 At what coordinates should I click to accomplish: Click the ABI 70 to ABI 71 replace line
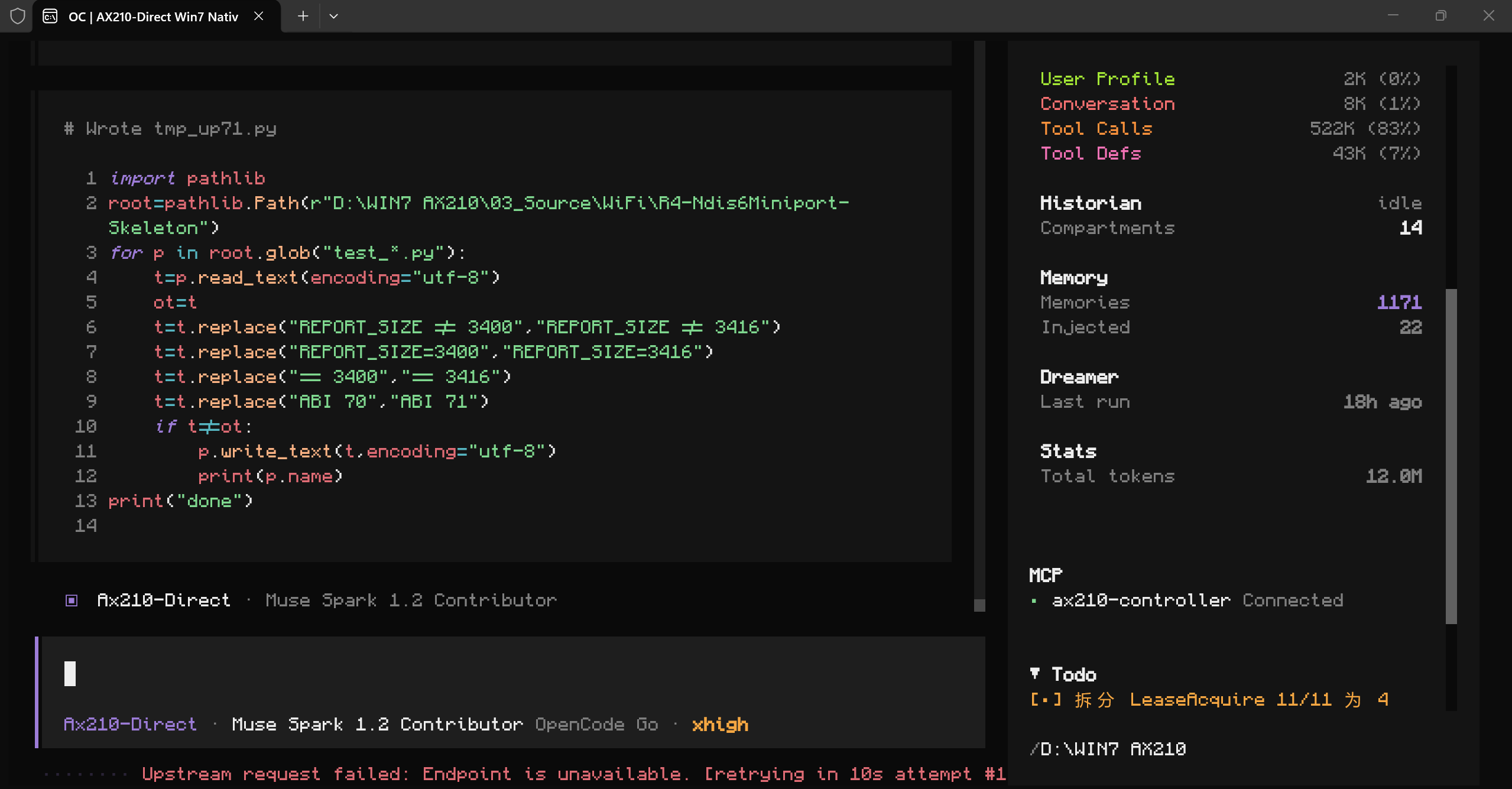click(322, 401)
